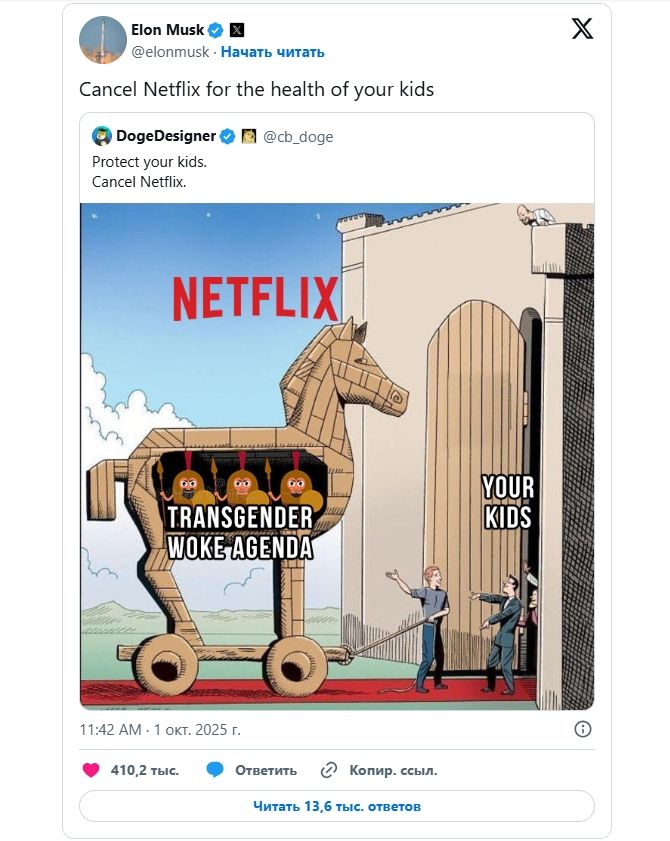The width and height of the screenshot is (670, 841).
Task: Click the doge emoji badge near @cb_doge
Action: click(x=249, y=136)
